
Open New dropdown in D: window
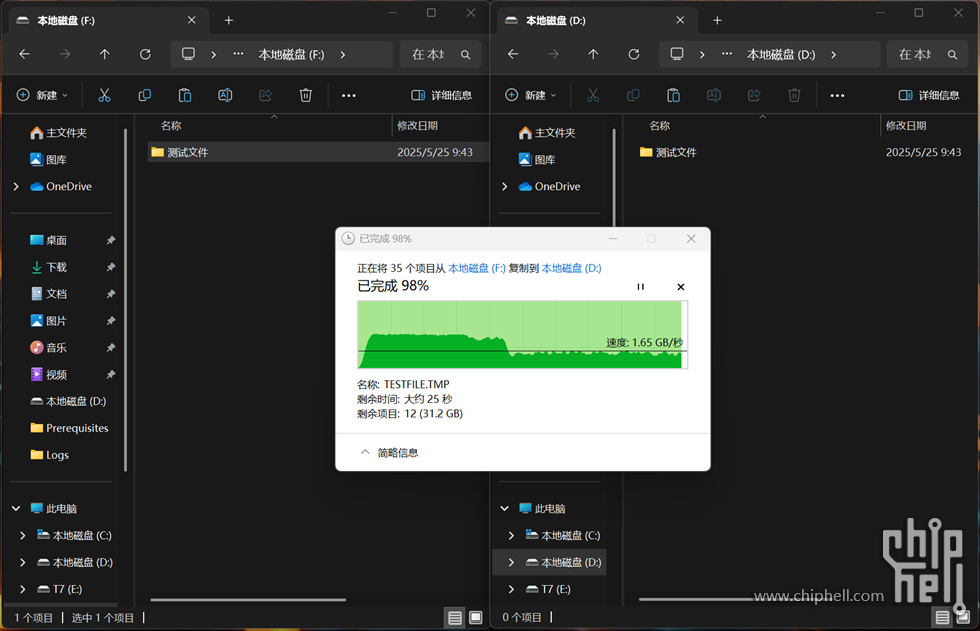click(x=531, y=95)
